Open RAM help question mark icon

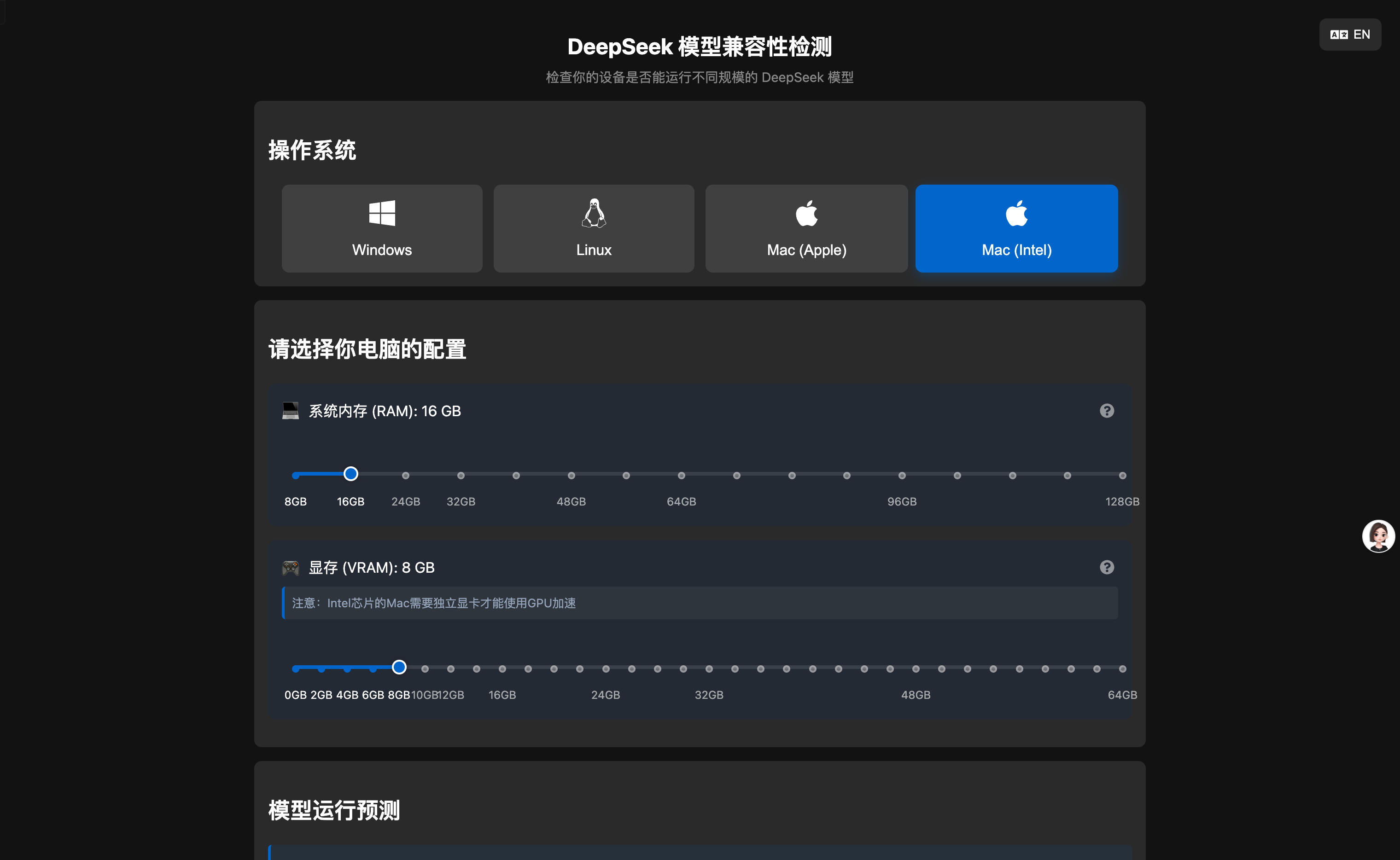point(1107,411)
